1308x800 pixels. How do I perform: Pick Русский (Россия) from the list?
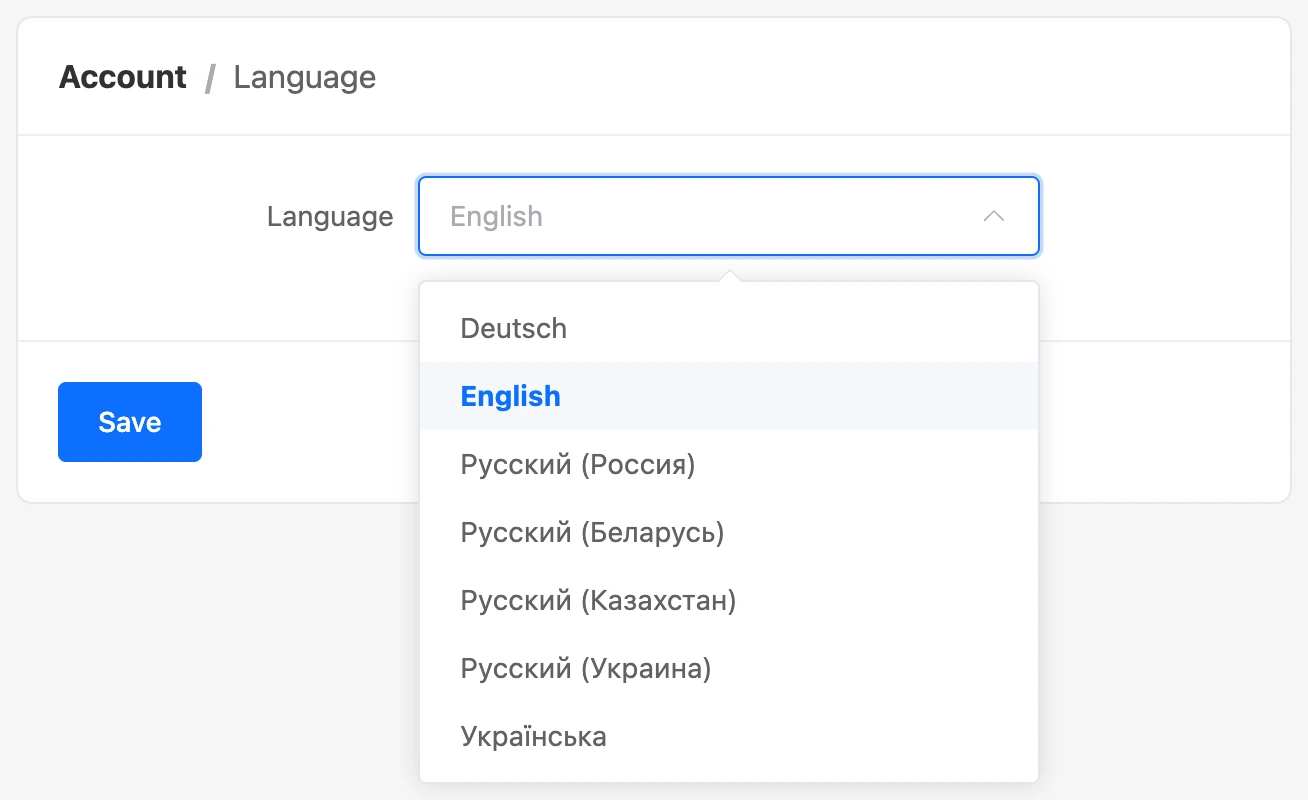[729, 464]
